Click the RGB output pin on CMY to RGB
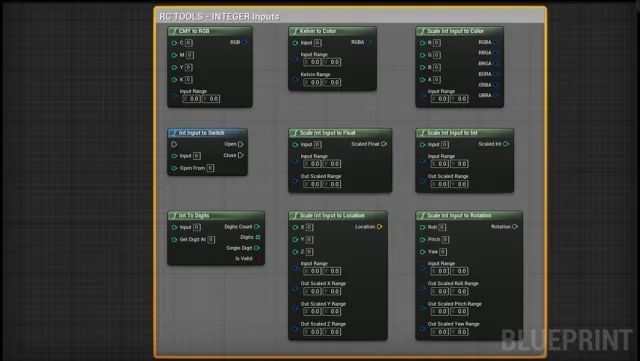640x361 pixels. click(x=245, y=42)
